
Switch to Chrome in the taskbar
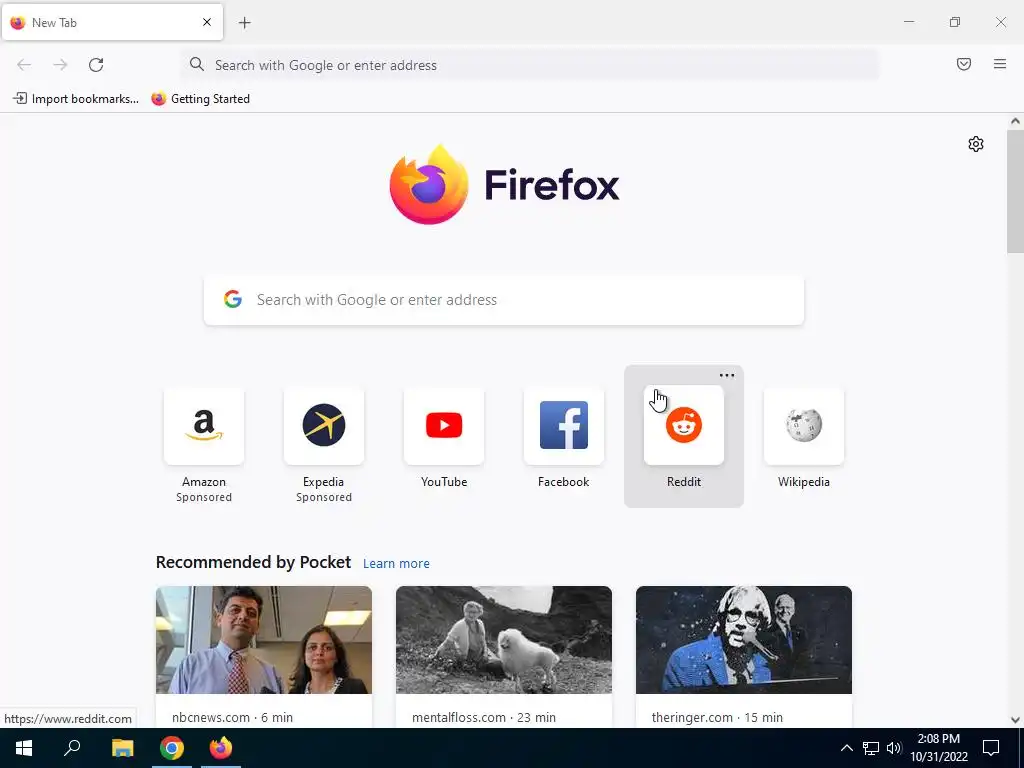(x=172, y=748)
